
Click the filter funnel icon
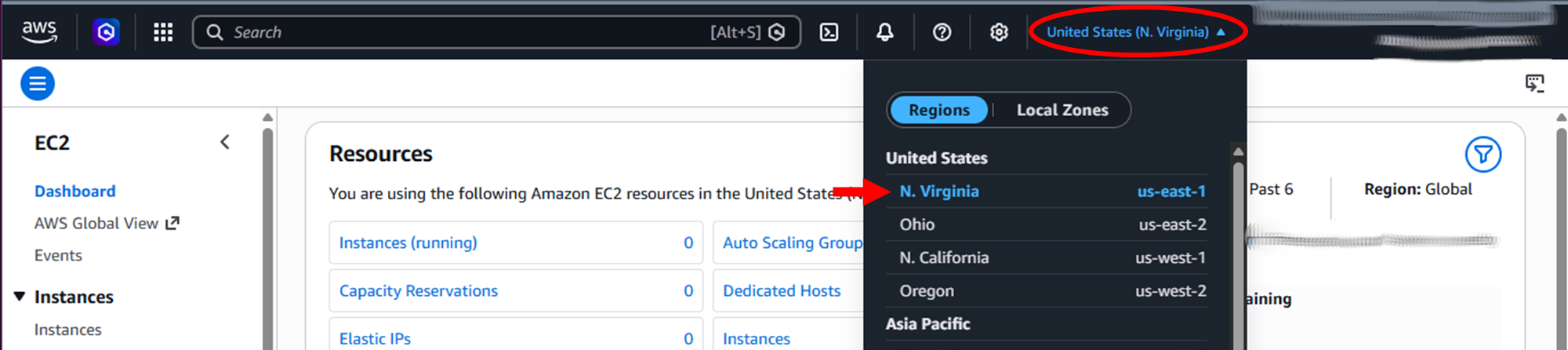coord(1483,155)
